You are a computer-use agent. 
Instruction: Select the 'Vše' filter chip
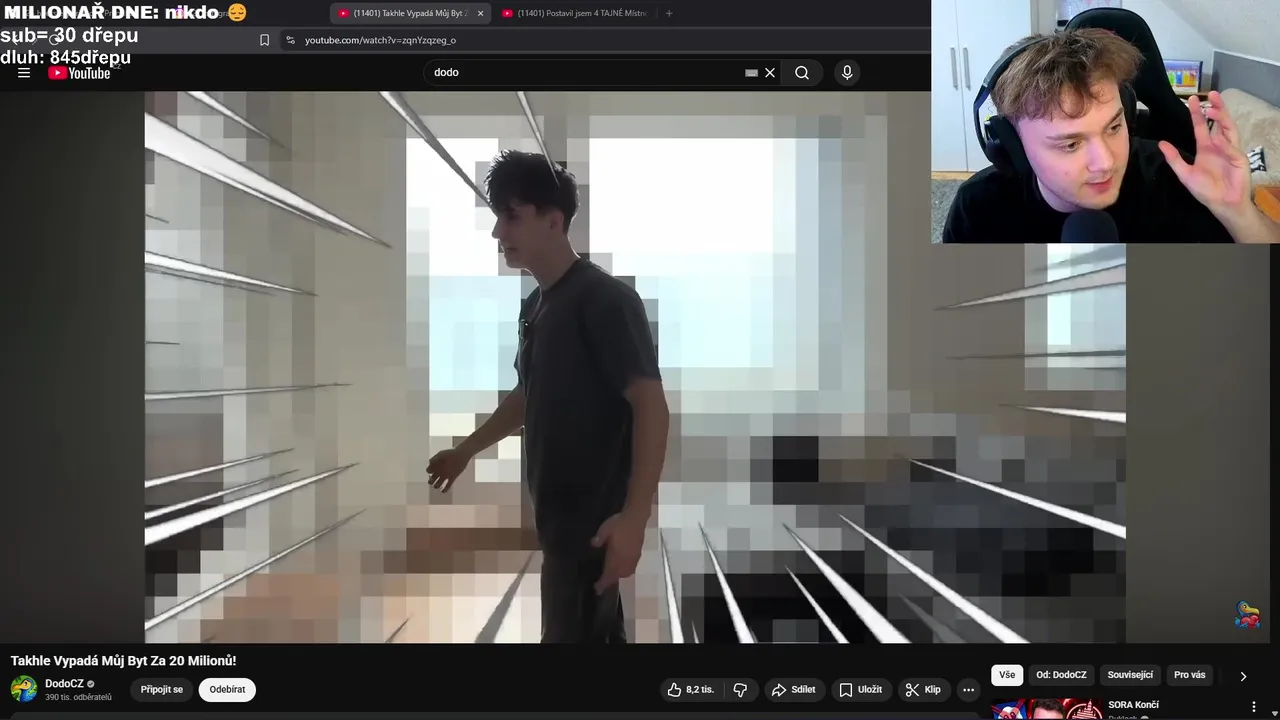point(1007,675)
